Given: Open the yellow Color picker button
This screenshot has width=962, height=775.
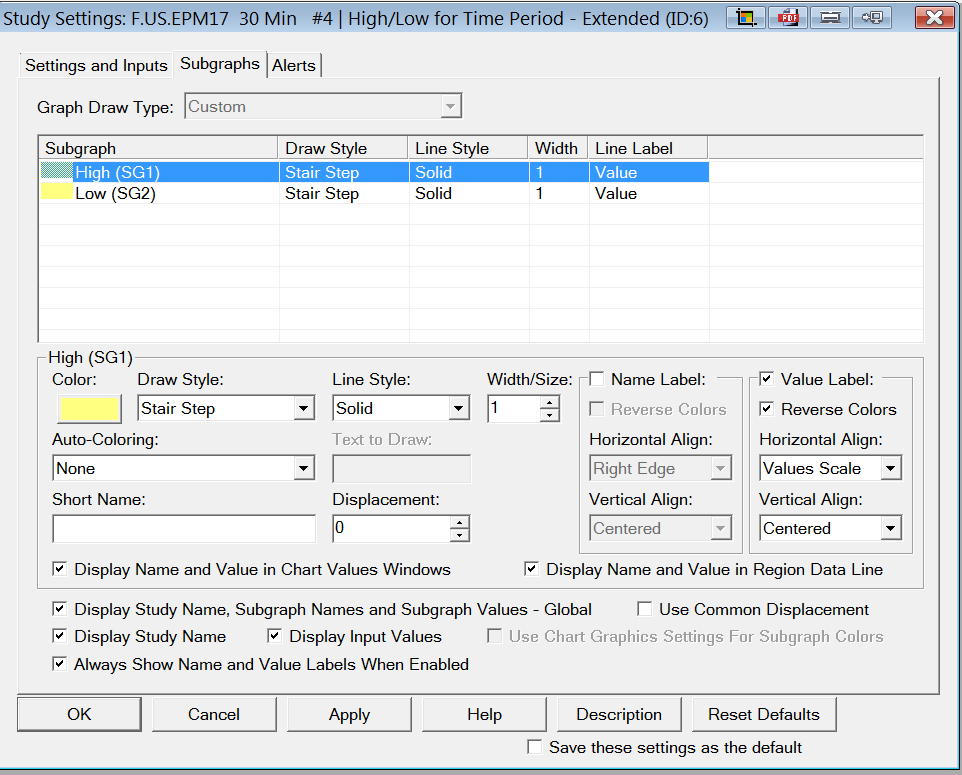Looking at the screenshot, I should [89, 409].
